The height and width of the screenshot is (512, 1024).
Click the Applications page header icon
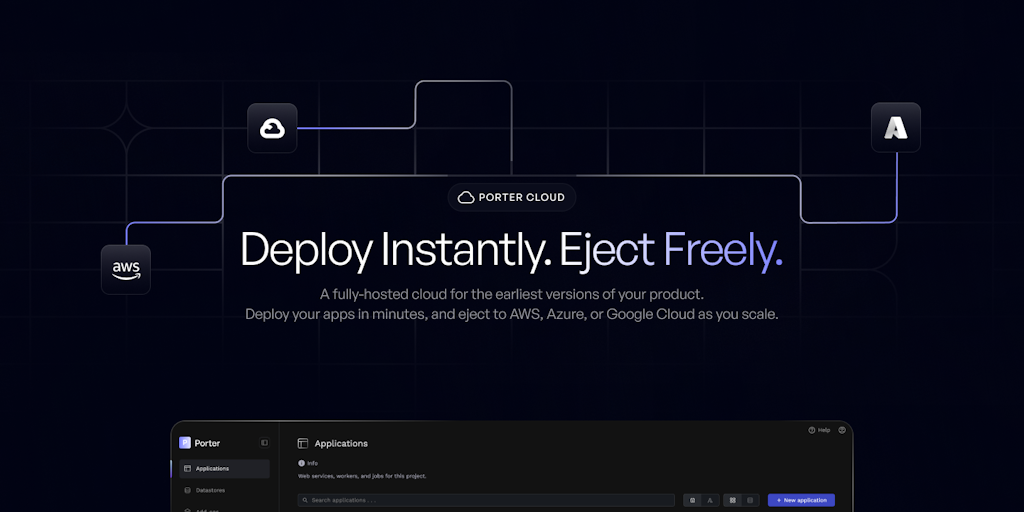pyautogui.click(x=302, y=443)
